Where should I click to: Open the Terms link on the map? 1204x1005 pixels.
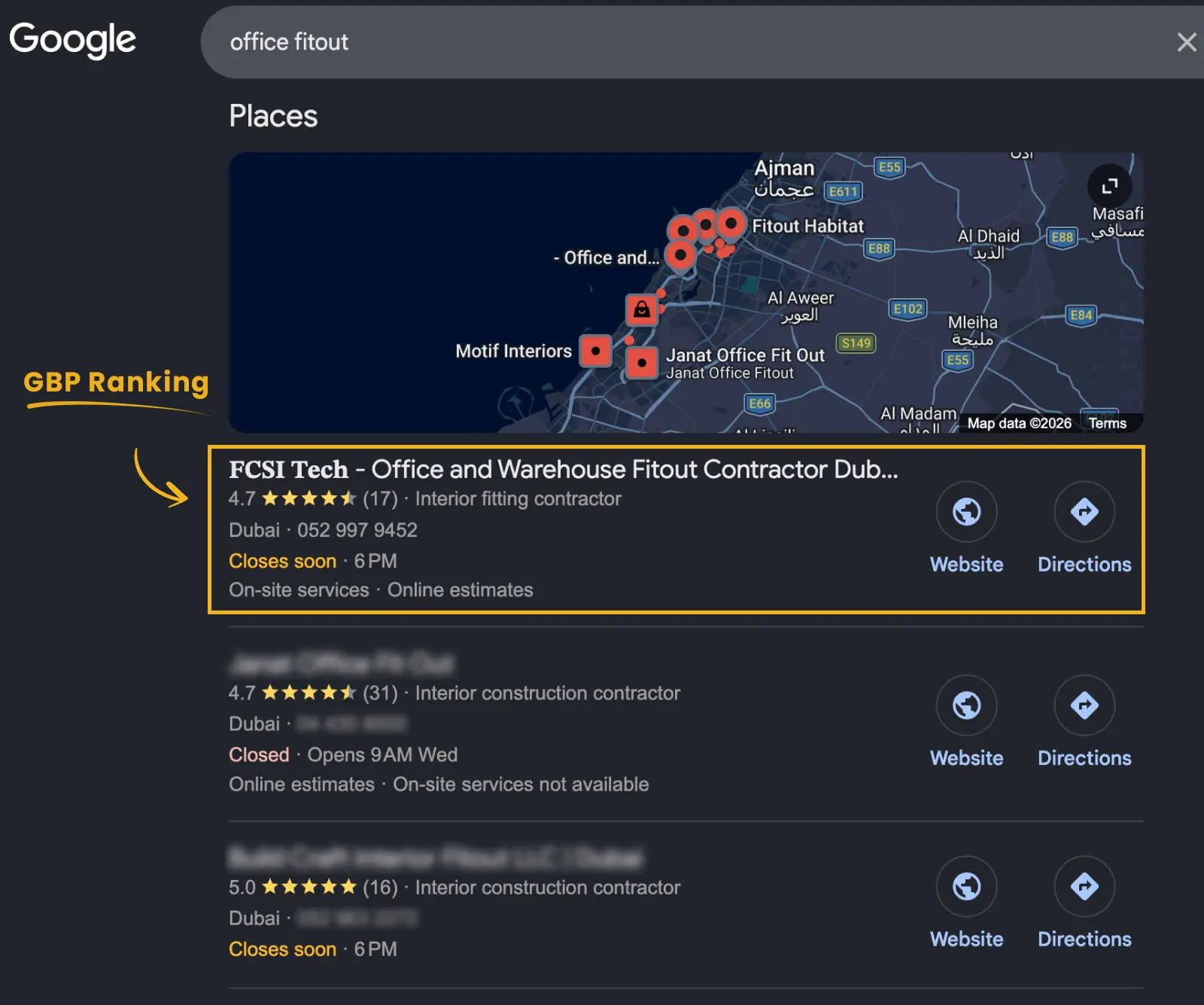click(1107, 423)
